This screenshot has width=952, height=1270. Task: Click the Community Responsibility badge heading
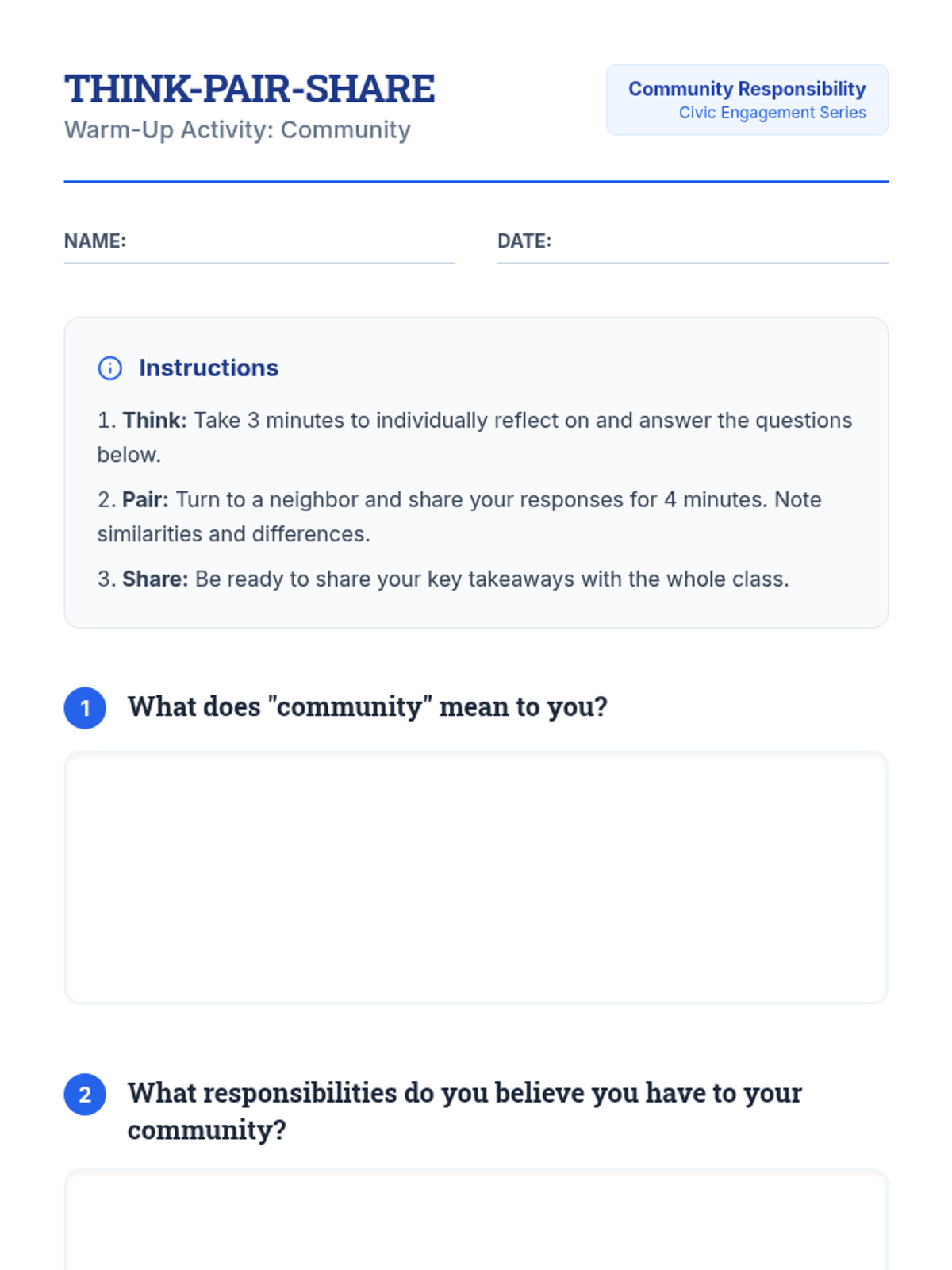tap(747, 89)
